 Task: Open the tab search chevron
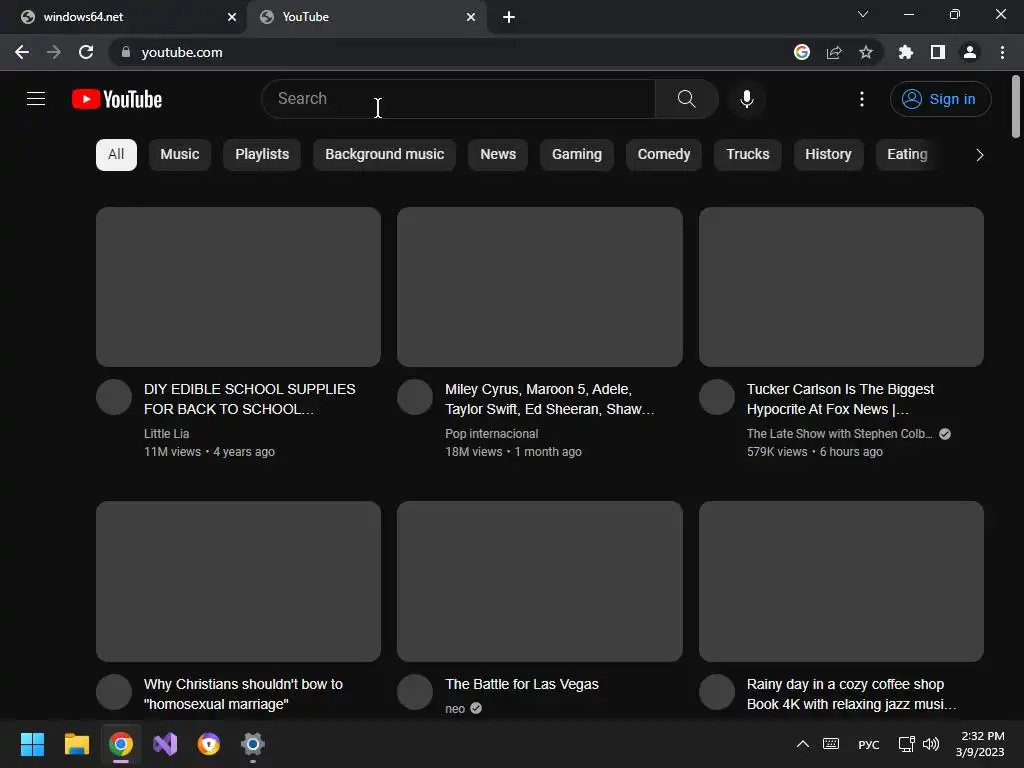tap(863, 14)
